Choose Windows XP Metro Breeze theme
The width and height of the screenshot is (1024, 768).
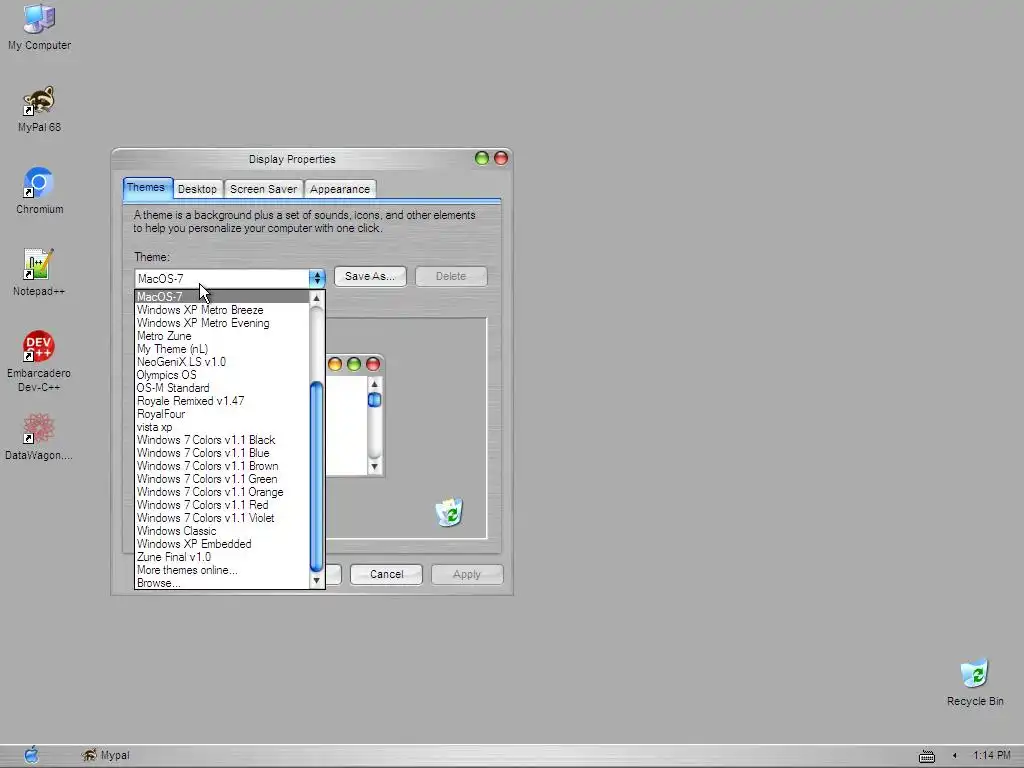221,310
